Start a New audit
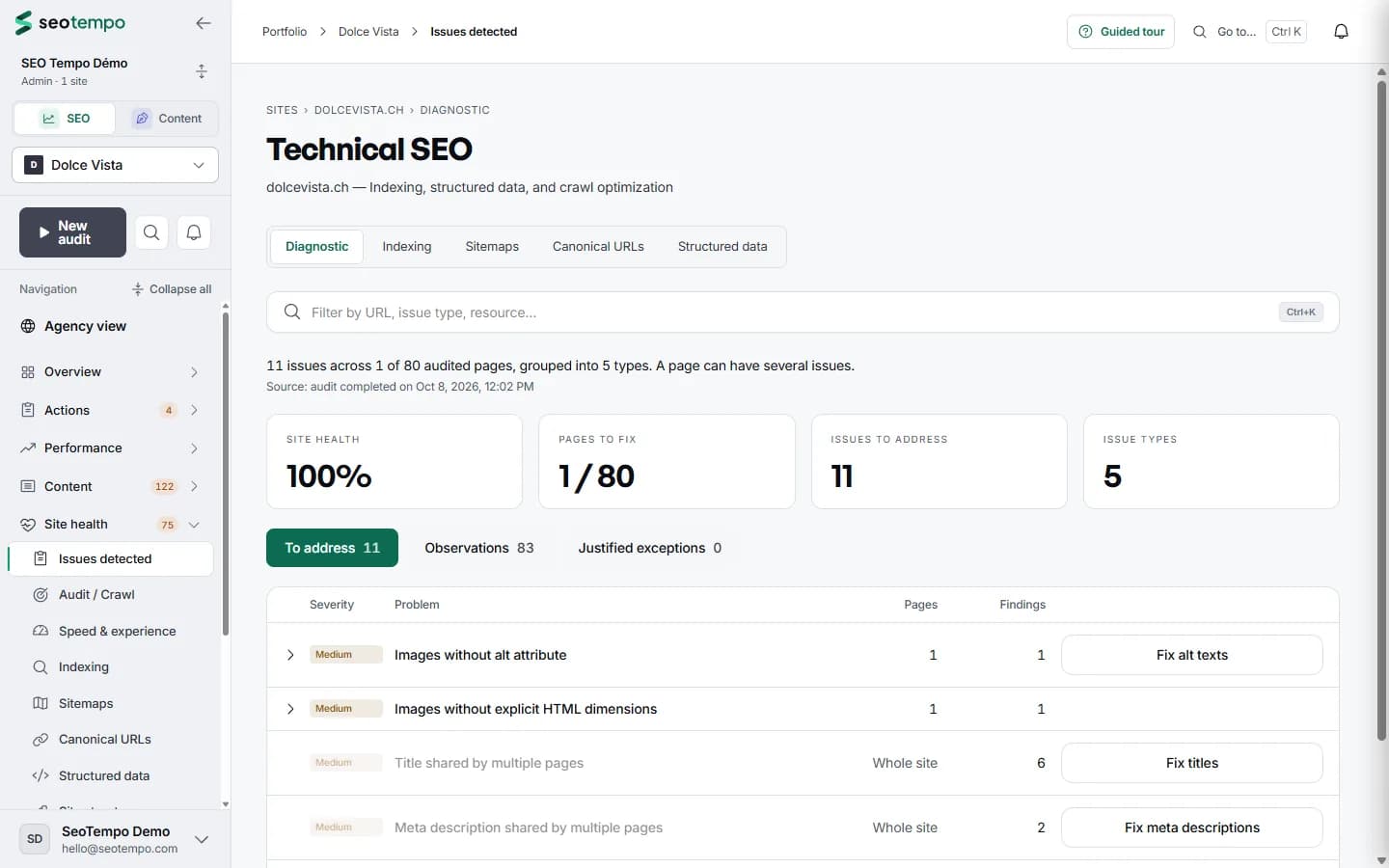1389x868 pixels. point(72,232)
